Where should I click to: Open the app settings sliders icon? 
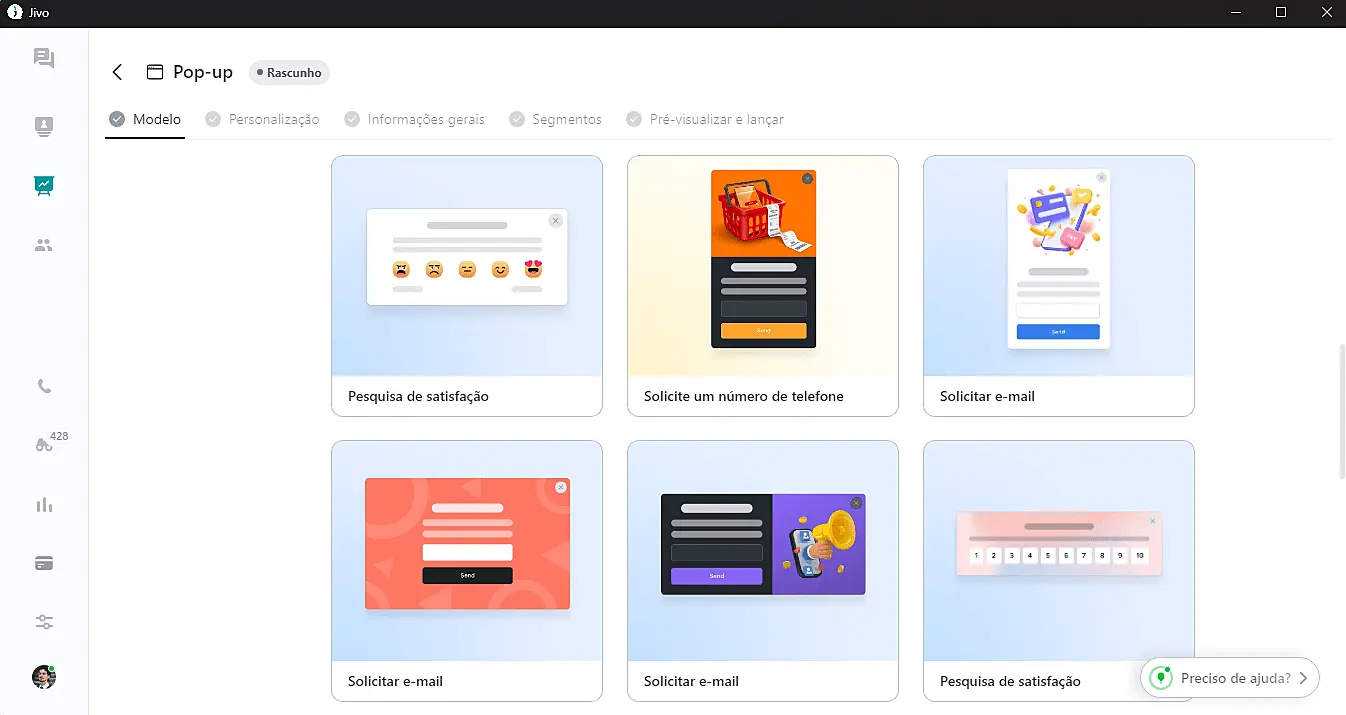(x=43, y=621)
